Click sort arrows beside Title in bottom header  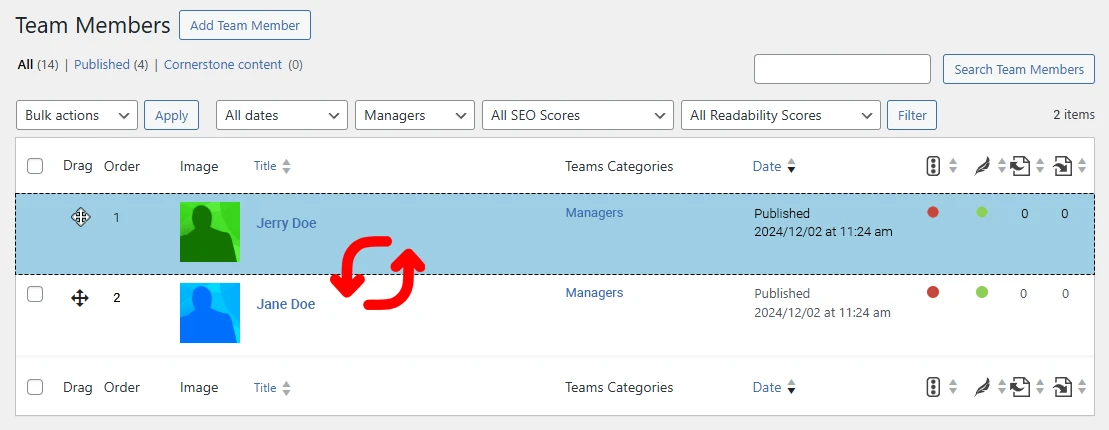286,388
